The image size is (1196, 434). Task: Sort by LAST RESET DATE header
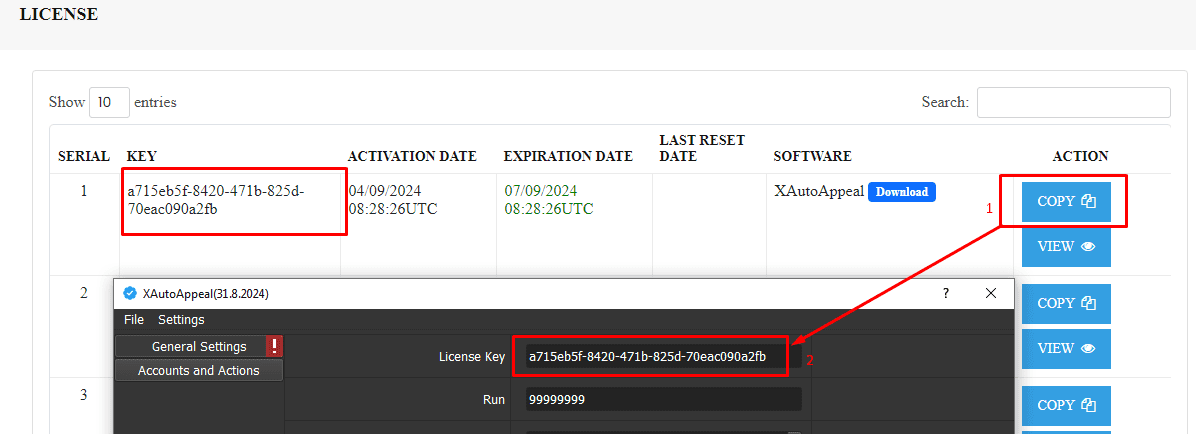point(702,148)
